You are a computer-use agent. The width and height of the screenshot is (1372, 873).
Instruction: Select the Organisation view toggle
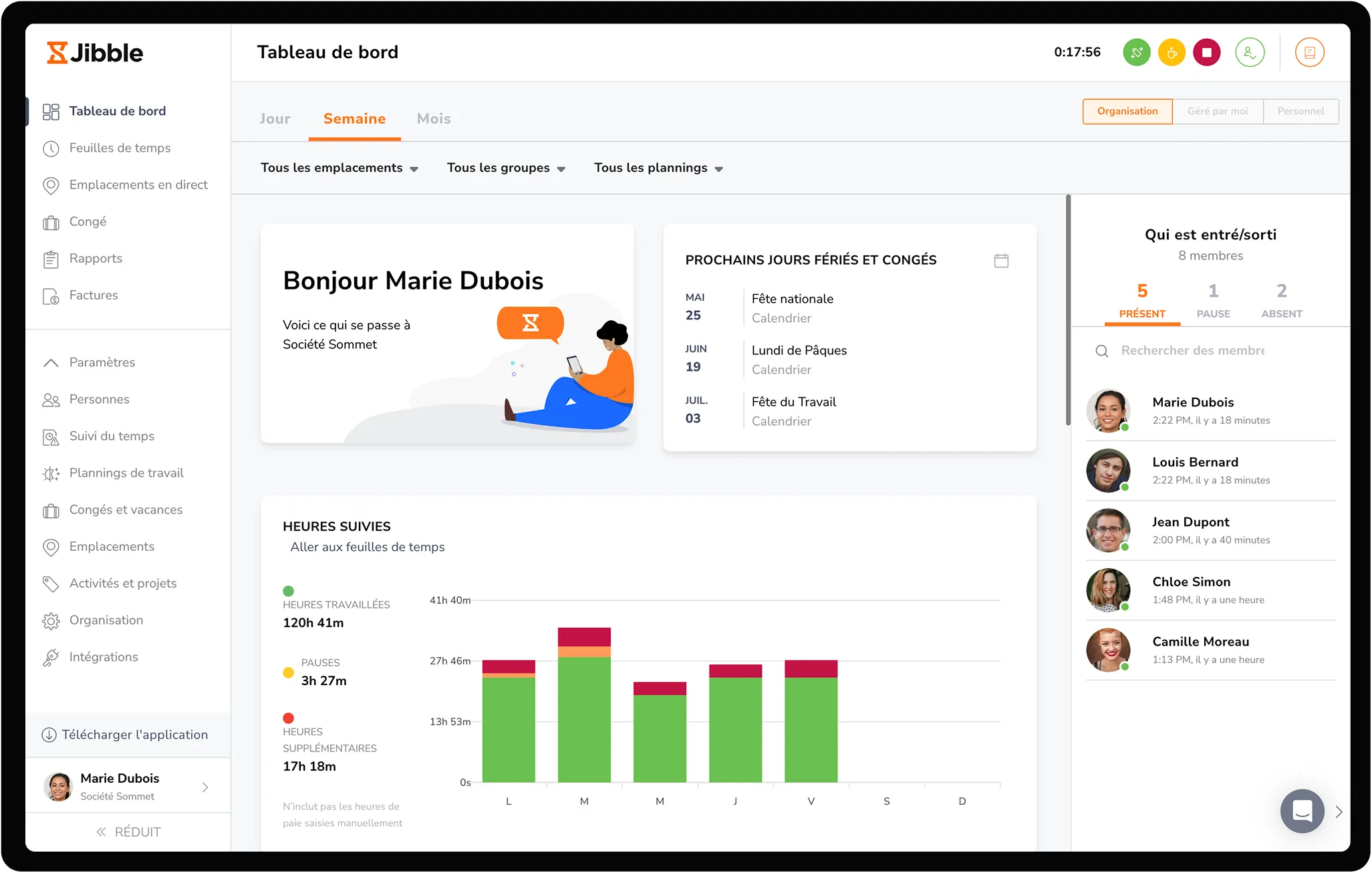tap(1127, 112)
